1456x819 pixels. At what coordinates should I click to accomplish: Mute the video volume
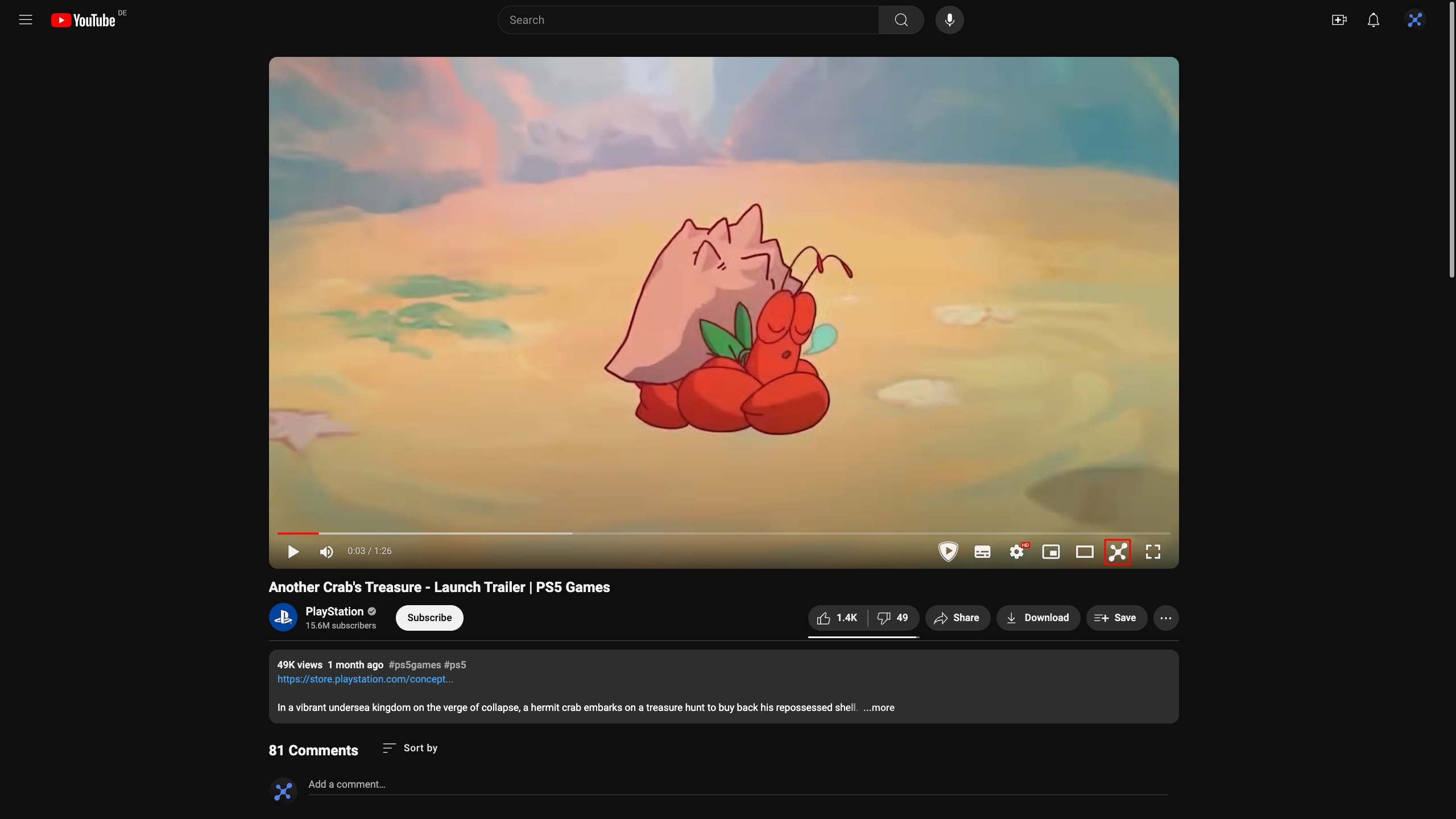click(x=326, y=552)
